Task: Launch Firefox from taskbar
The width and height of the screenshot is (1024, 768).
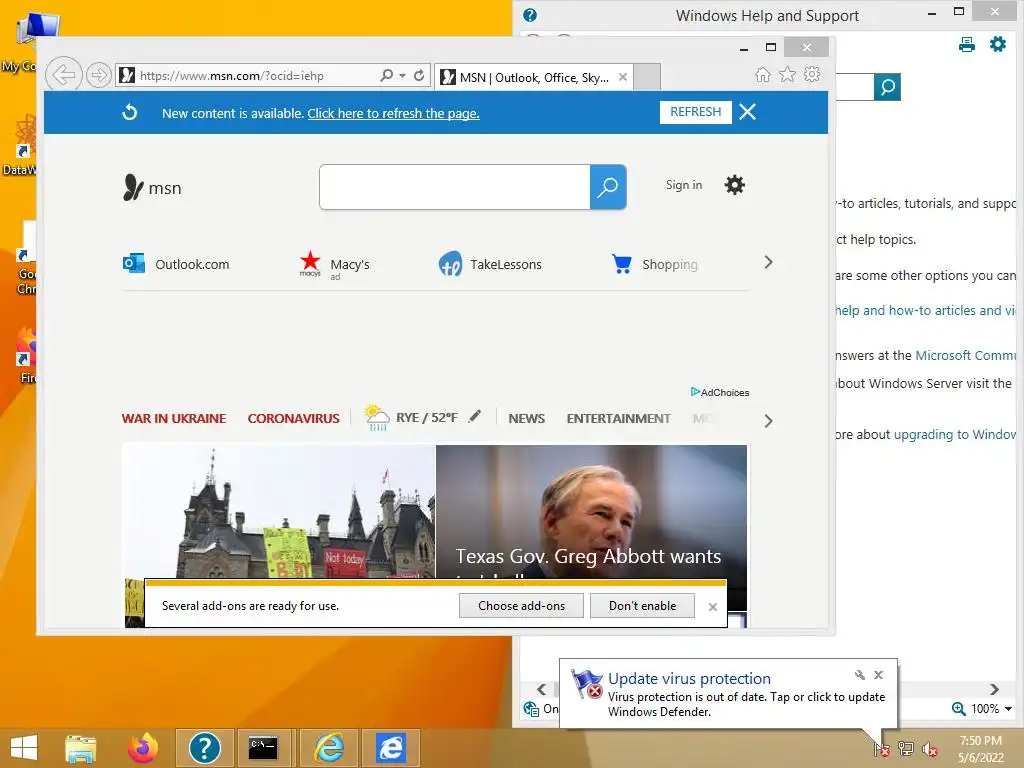Action: (142, 748)
